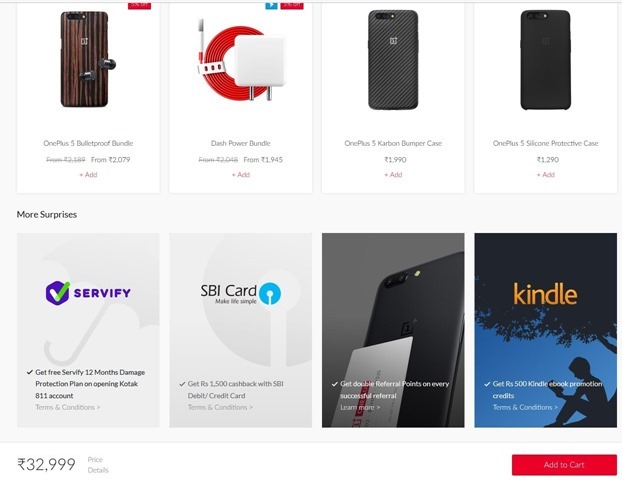Viewport: 622px width, 480px height.
Task: Open the Dash Power Bundle product image
Action: coord(240,60)
